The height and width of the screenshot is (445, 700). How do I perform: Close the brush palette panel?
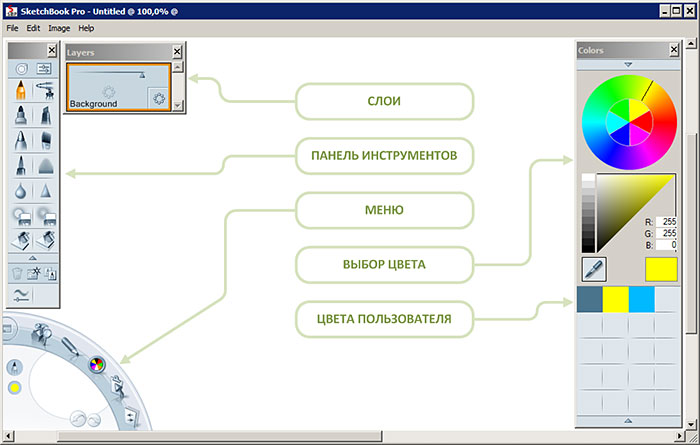[x=52, y=50]
